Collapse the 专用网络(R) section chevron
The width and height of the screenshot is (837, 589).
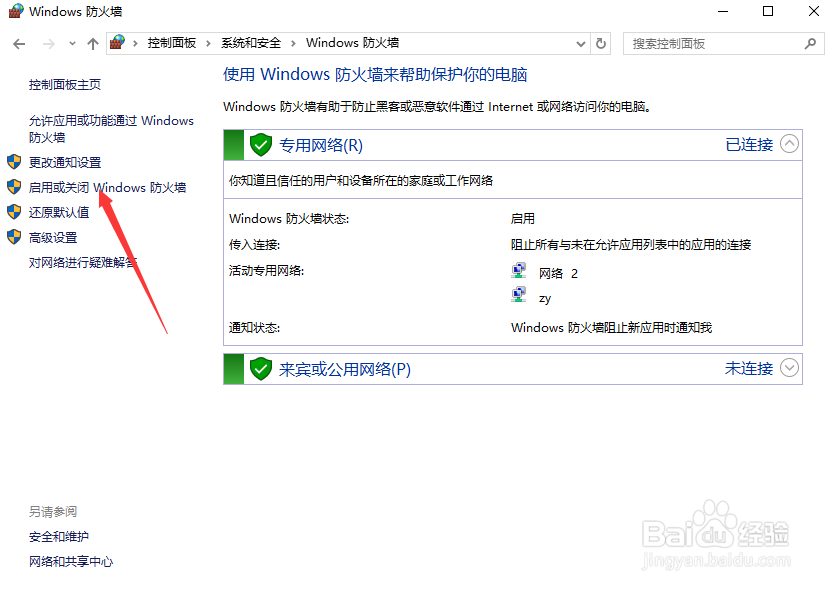coord(789,144)
